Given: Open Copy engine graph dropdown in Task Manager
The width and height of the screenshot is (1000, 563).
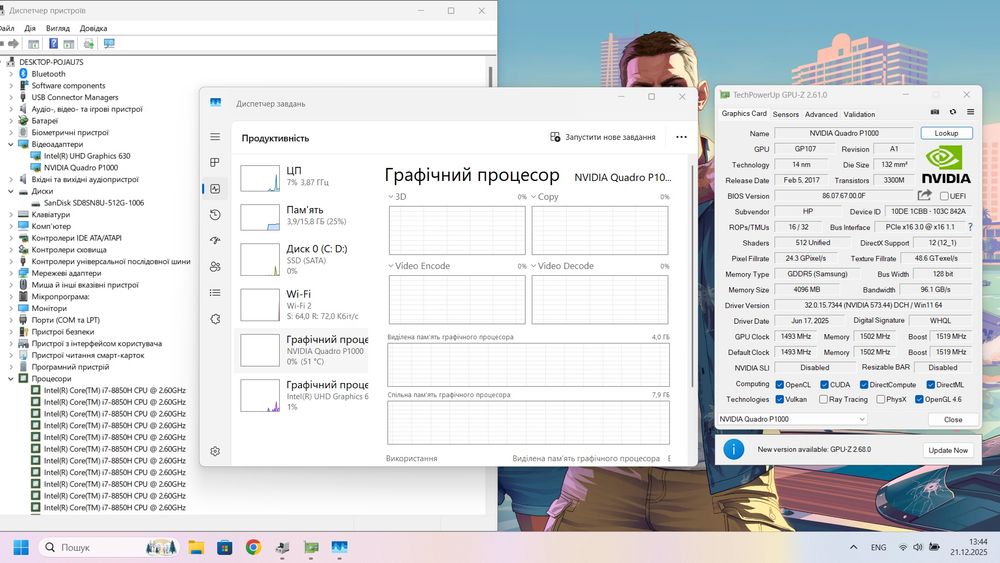Looking at the screenshot, I should click(534, 196).
